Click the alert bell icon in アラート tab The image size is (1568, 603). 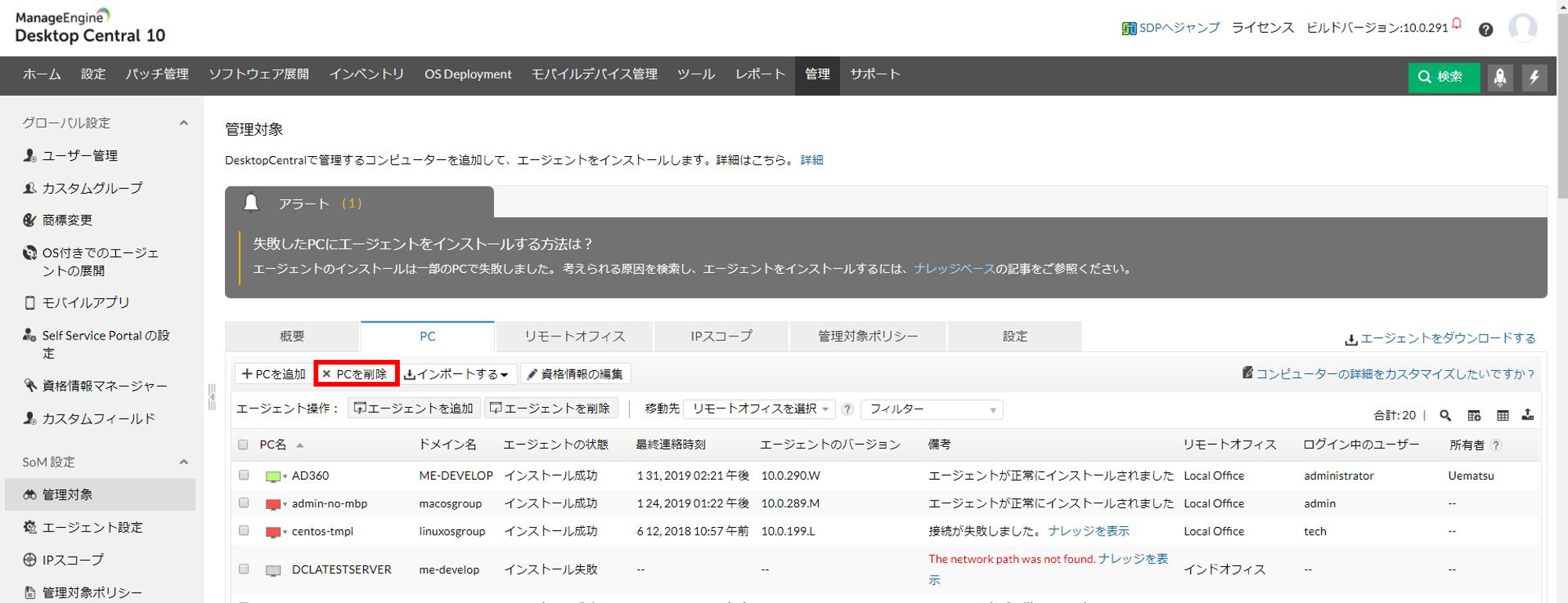coord(251,203)
